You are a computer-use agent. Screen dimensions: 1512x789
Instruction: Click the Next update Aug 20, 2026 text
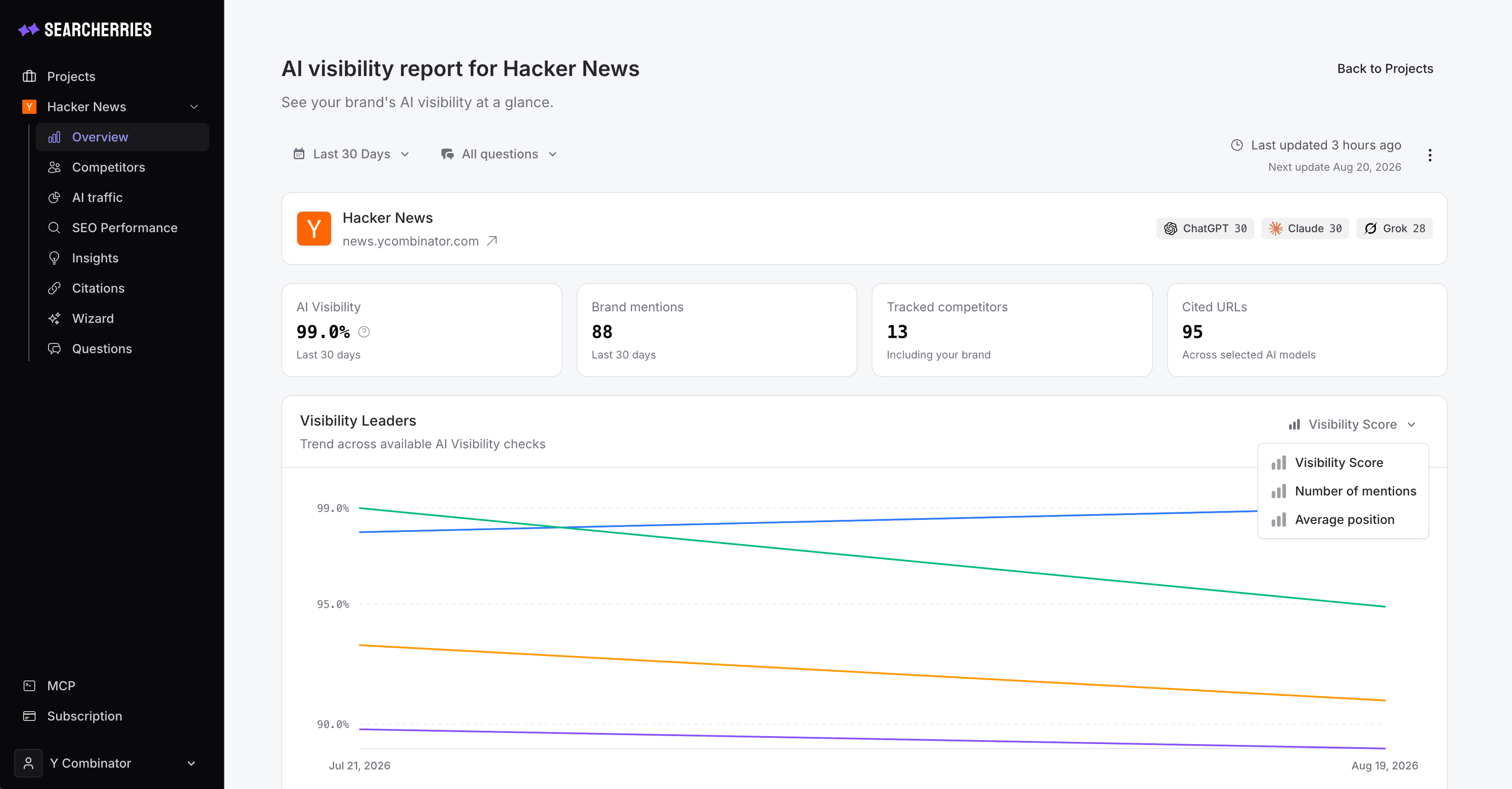tap(1334, 167)
